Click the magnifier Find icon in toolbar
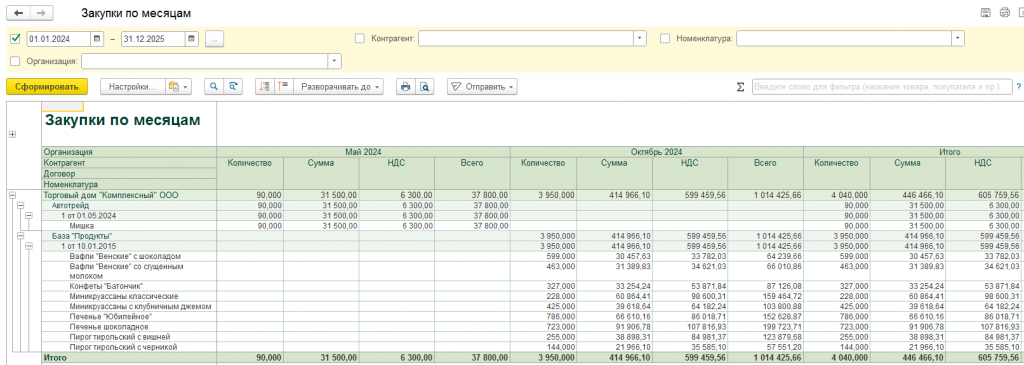Viewport: 1024px width, 365px height. click(214, 87)
